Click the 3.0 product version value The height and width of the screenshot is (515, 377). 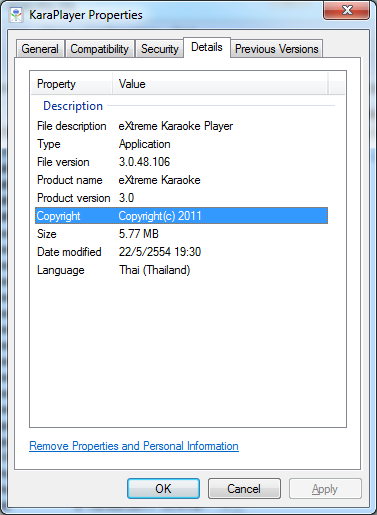click(x=126, y=198)
